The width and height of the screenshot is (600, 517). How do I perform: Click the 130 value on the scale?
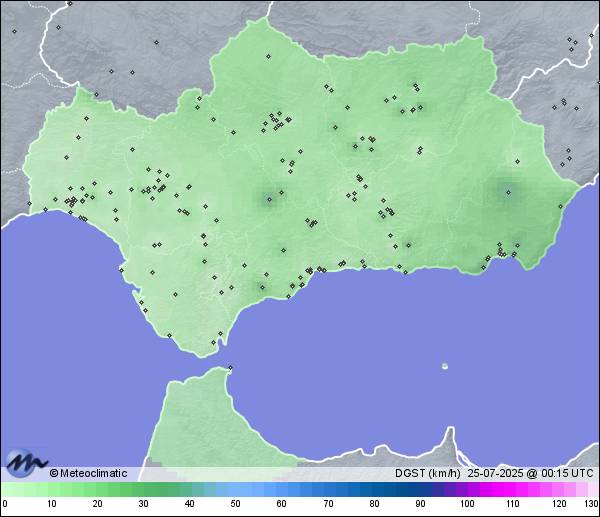pos(592,504)
